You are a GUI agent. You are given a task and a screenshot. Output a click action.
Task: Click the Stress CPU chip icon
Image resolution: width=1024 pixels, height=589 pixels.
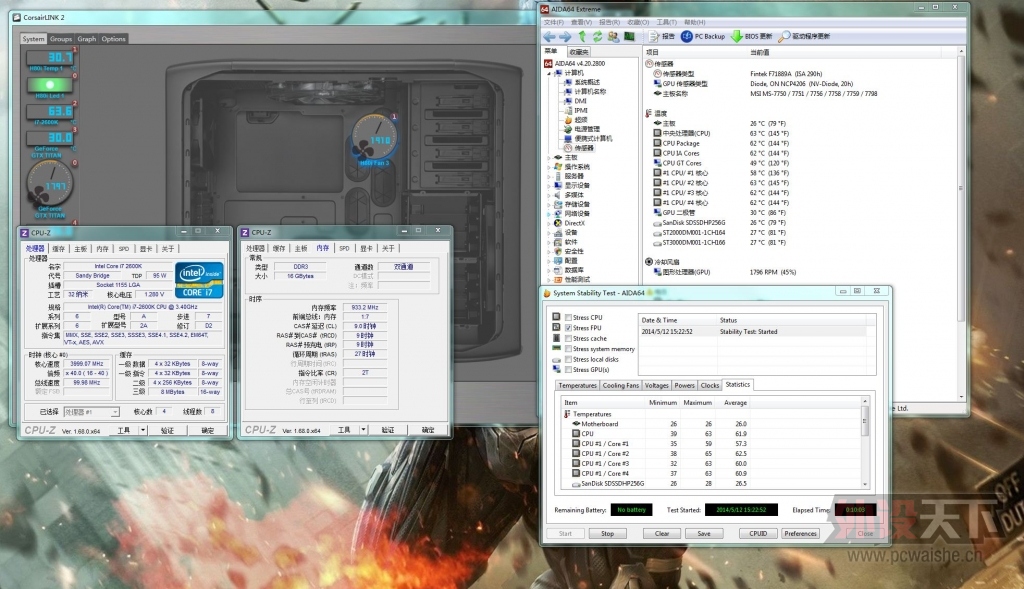click(556, 317)
